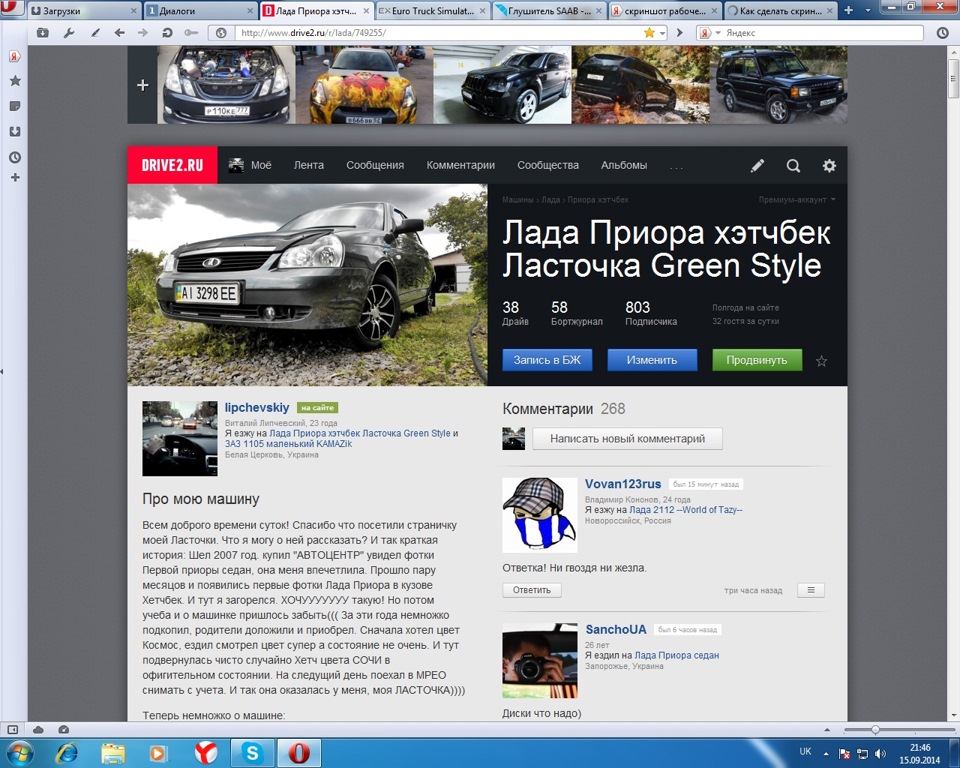Add a panel with sidebar plus icon
The image size is (960, 768).
pyautogui.click(x=15, y=178)
